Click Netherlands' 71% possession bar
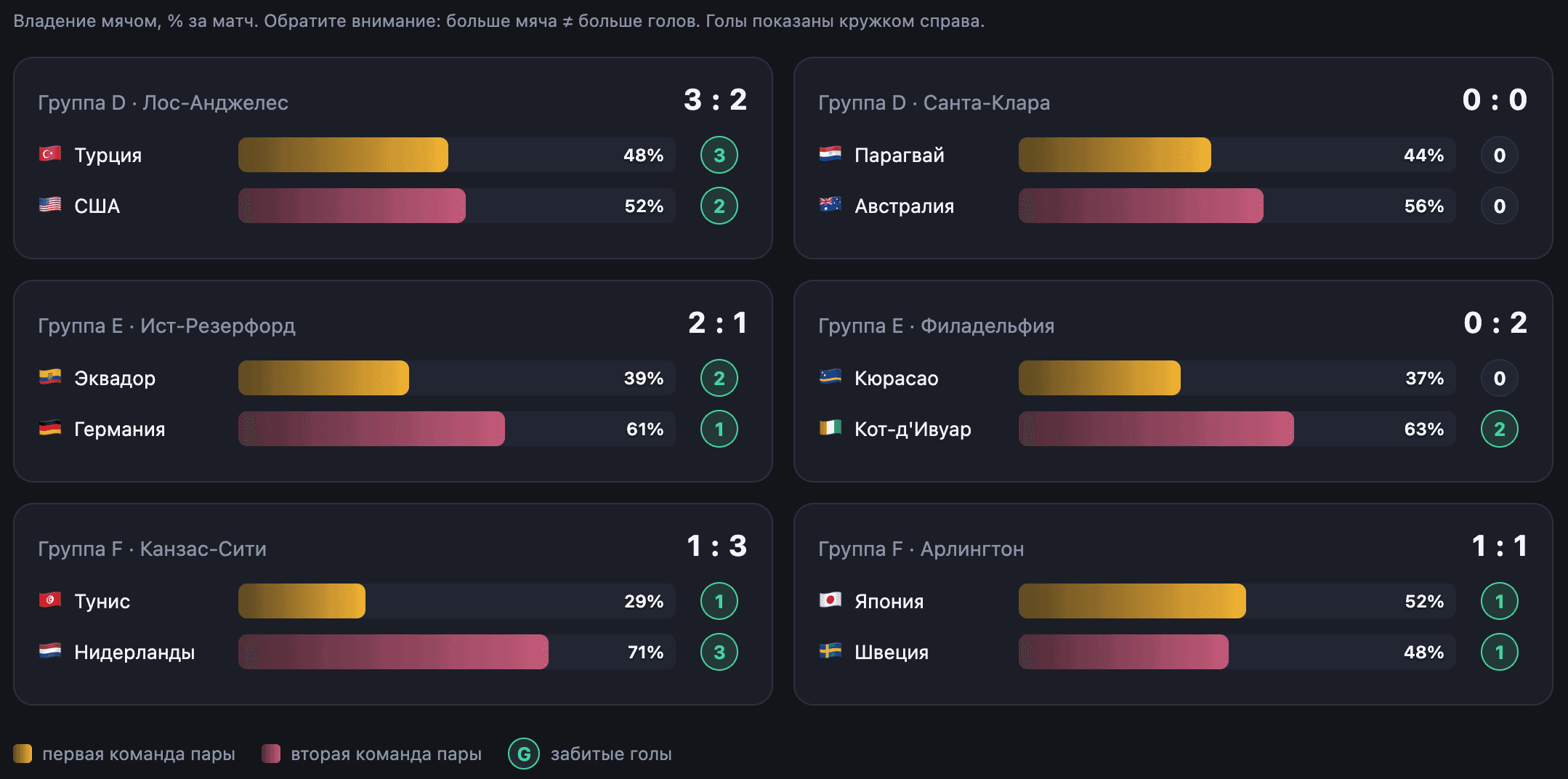The height and width of the screenshot is (779, 1568). [x=457, y=652]
